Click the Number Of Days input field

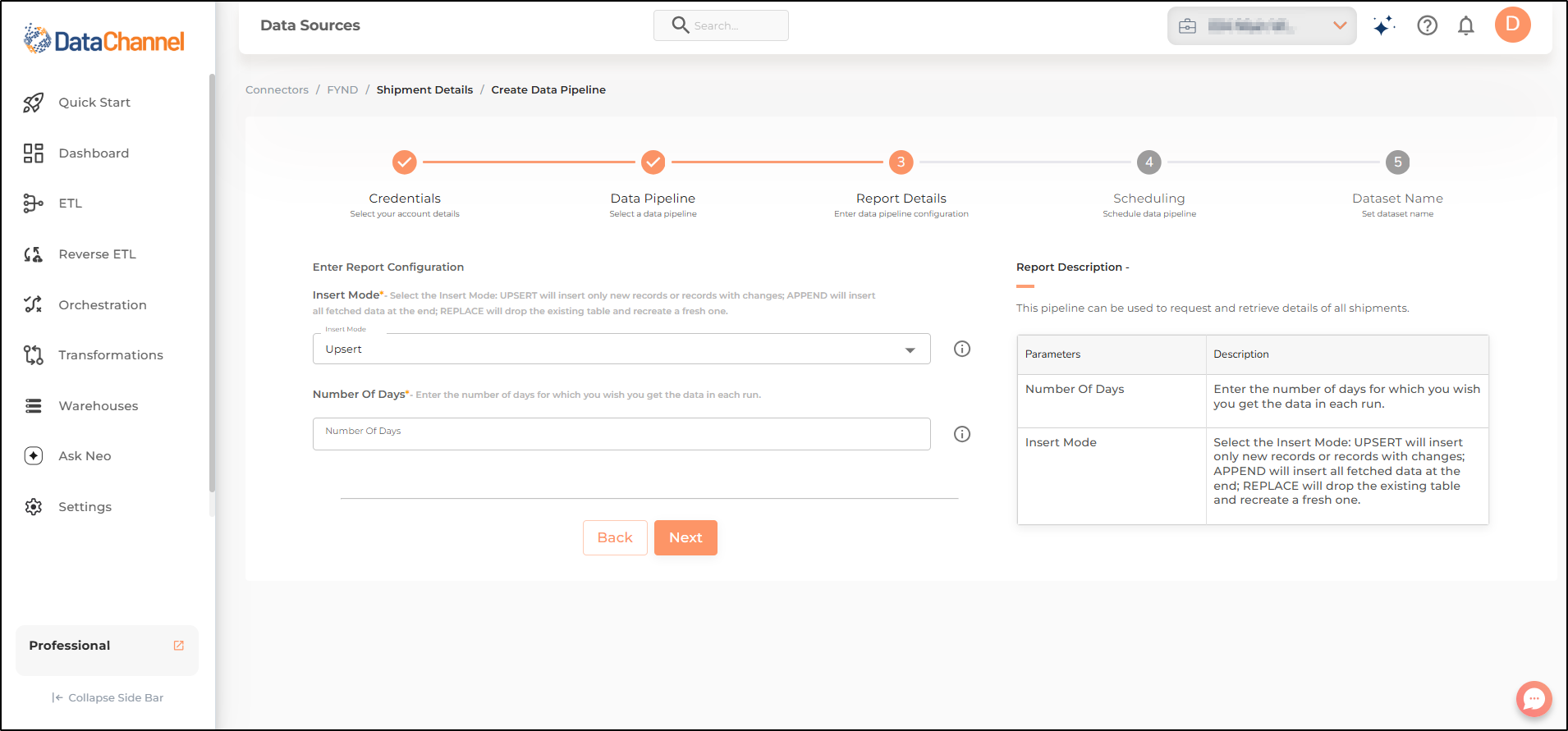(621, 434)
